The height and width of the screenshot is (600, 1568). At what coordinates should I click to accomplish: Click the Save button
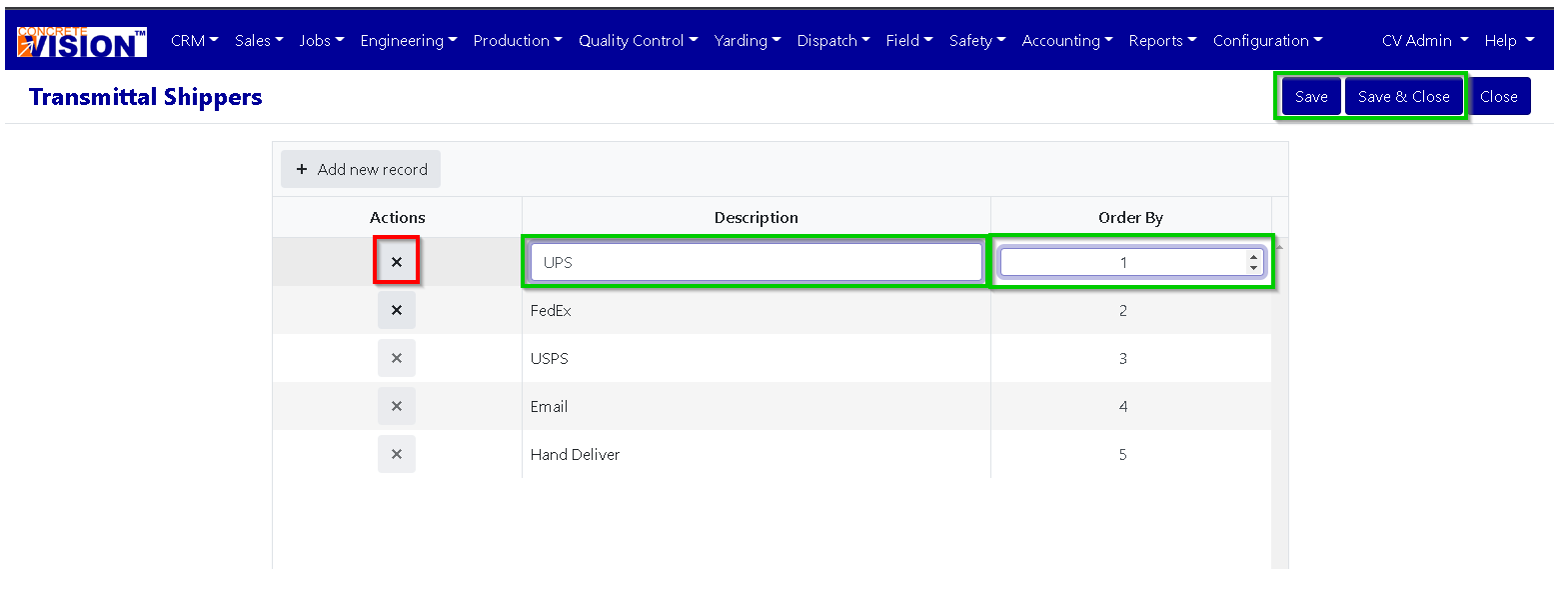[1311, 97]
